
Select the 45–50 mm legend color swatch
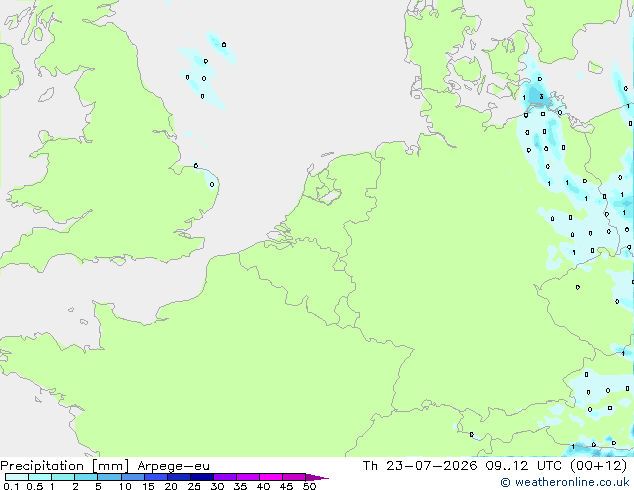click(x=294, y=477)
